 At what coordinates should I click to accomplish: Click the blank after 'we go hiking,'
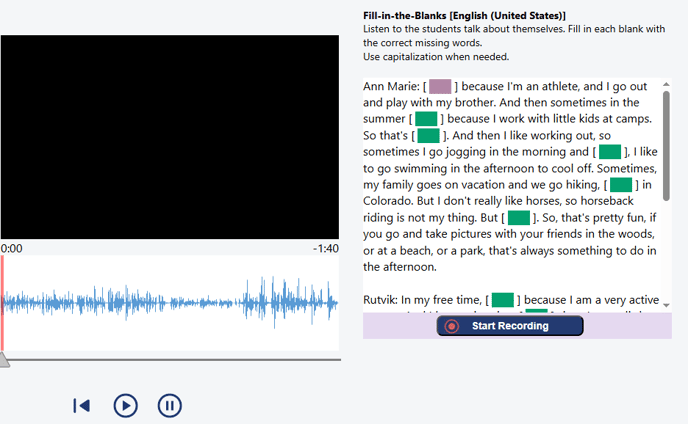621,184
